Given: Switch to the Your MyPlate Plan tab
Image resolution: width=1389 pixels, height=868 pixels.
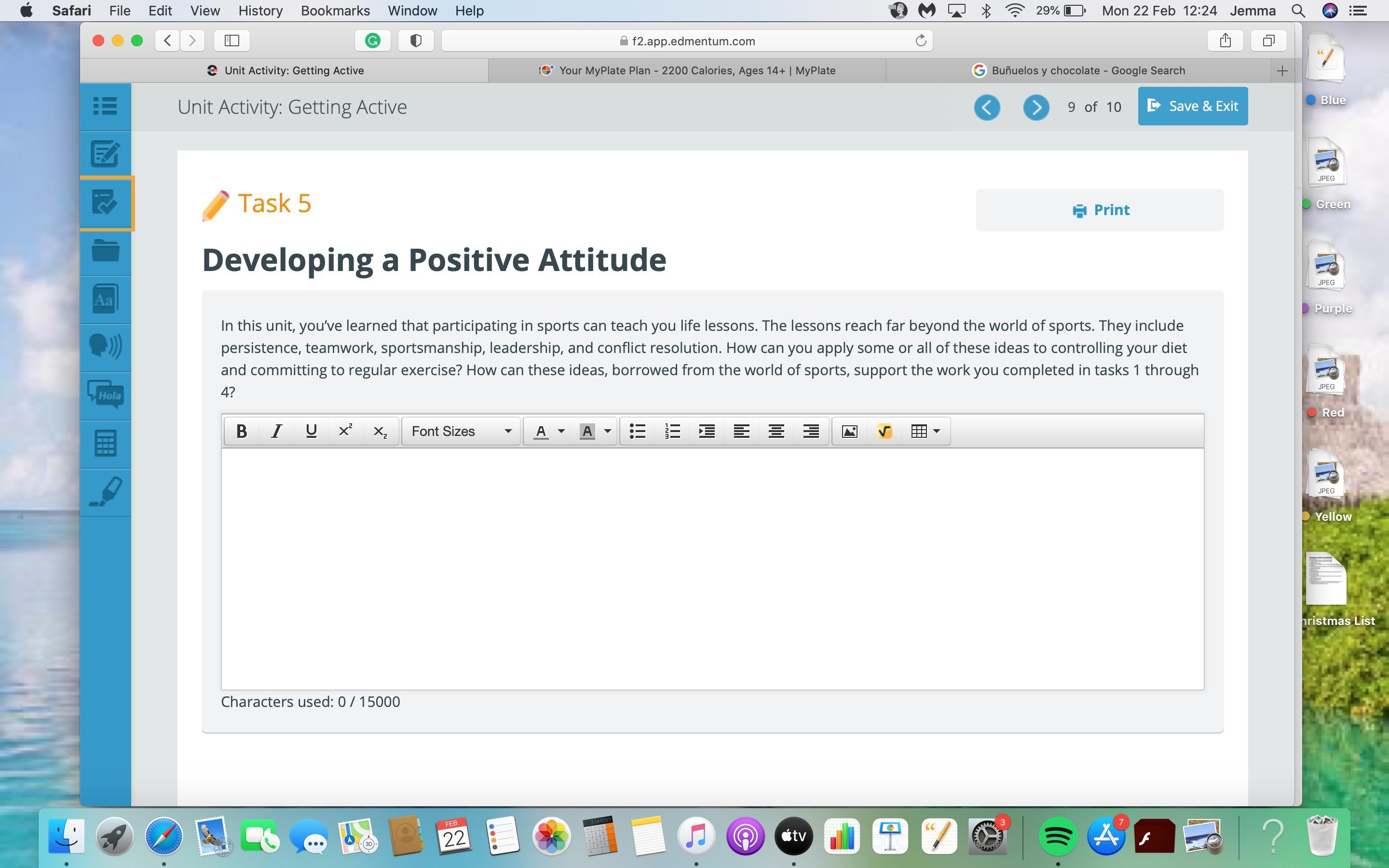Looking at the screenshot, I should pos(687,70).
